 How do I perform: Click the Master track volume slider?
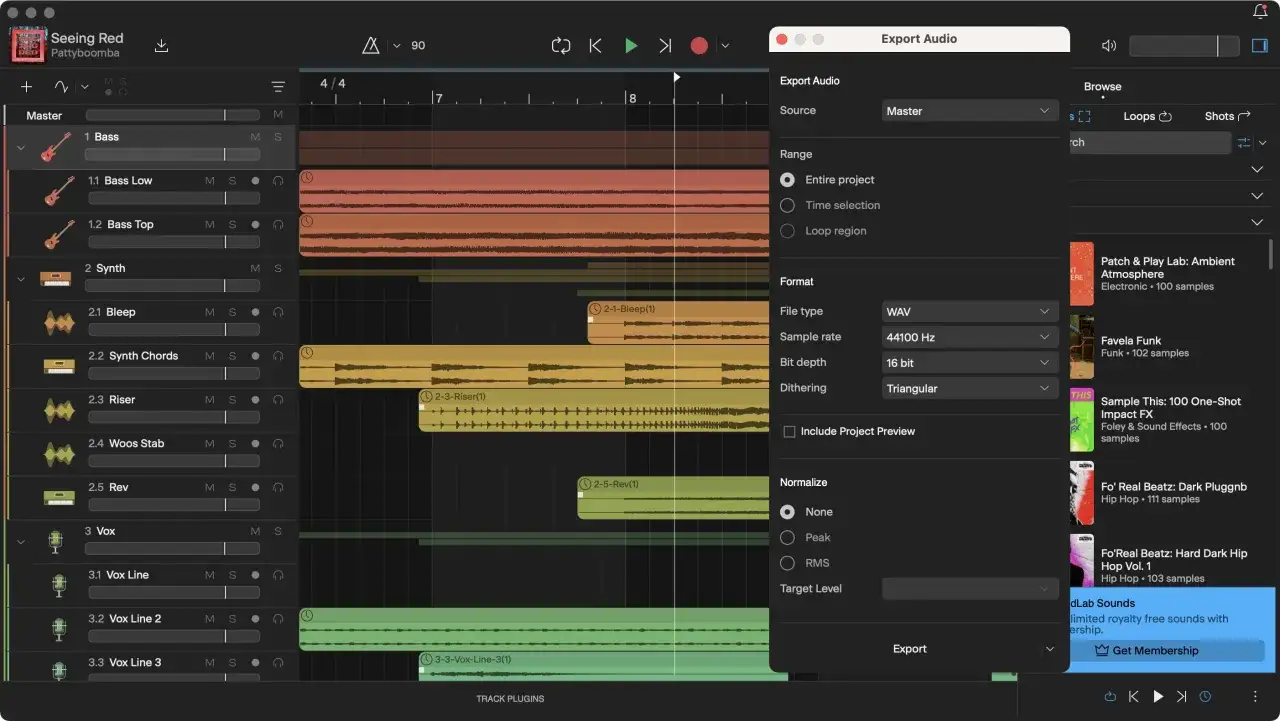pos(172,115)
